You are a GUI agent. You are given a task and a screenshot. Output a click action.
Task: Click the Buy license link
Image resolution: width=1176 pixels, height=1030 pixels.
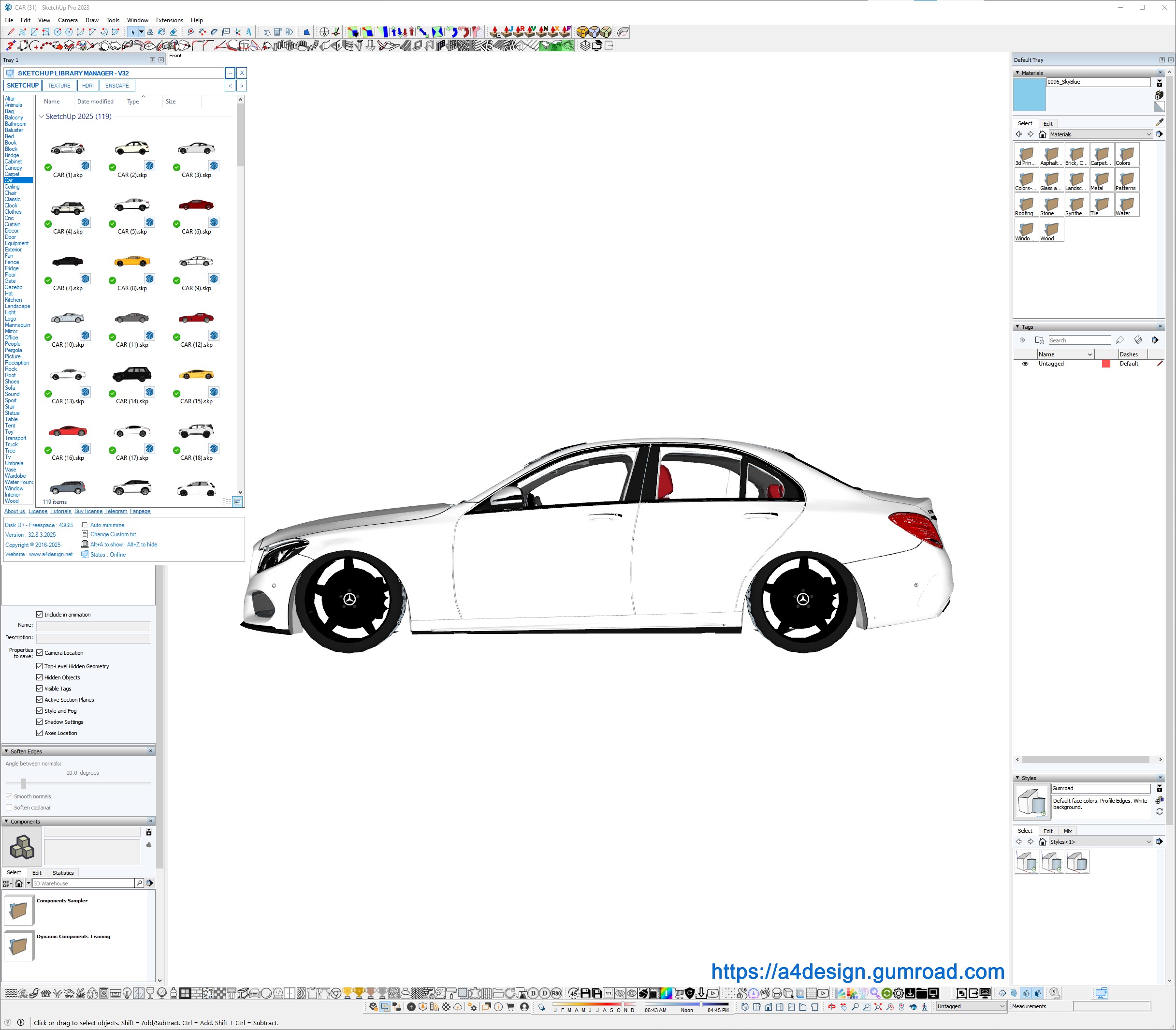(88, 511)
